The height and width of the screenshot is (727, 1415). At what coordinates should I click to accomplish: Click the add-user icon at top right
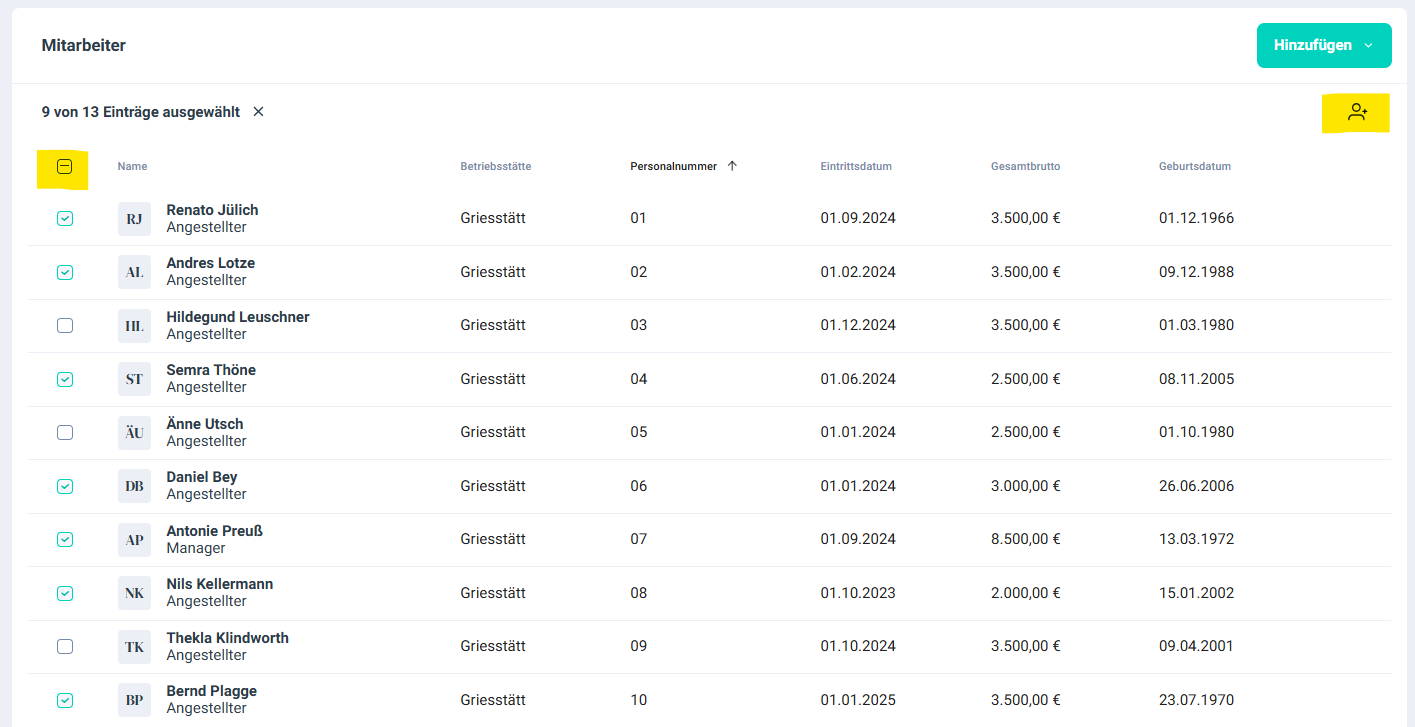click(x=1356, y=112)
